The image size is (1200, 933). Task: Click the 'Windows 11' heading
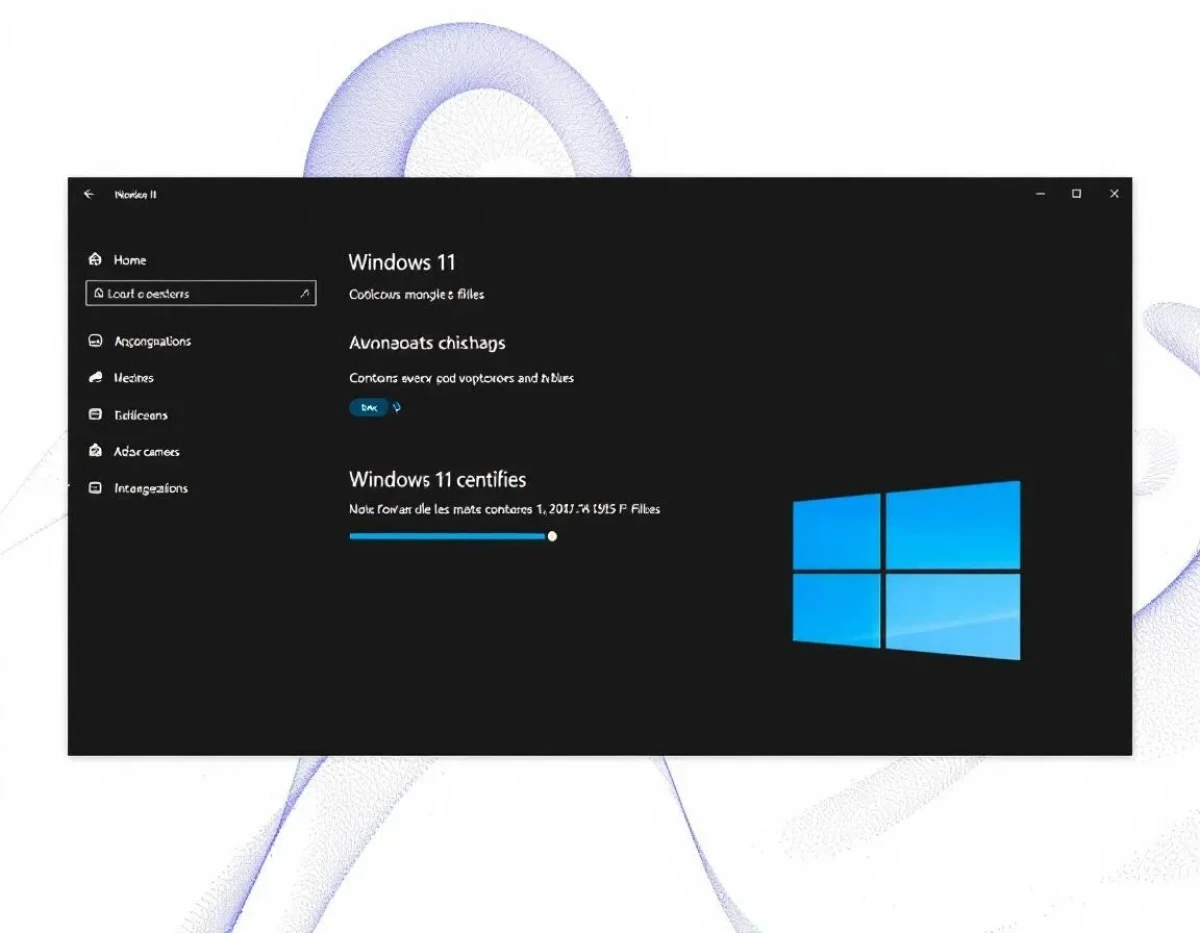coord(402,262)
